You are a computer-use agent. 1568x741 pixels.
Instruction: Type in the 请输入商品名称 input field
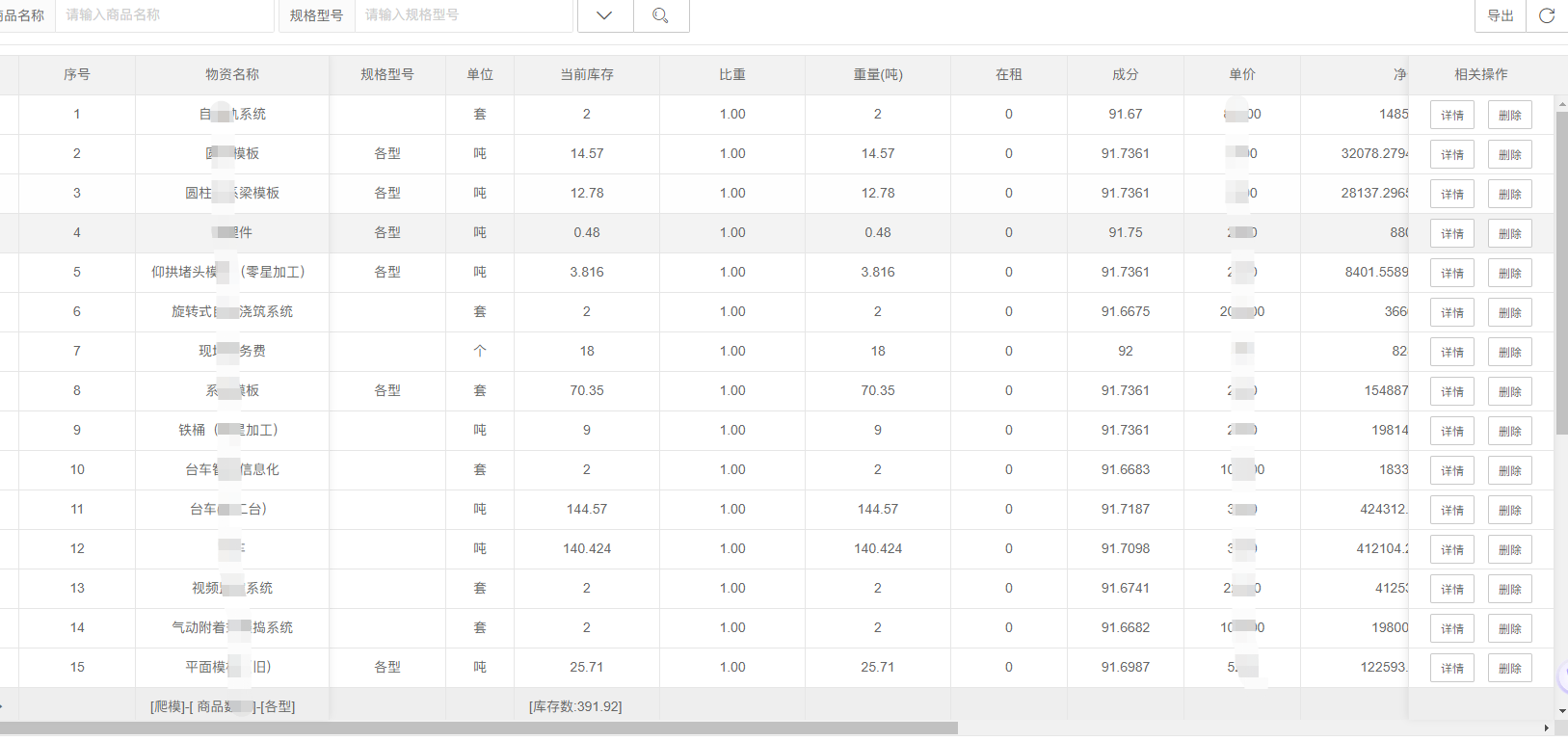tap(164, 15)
